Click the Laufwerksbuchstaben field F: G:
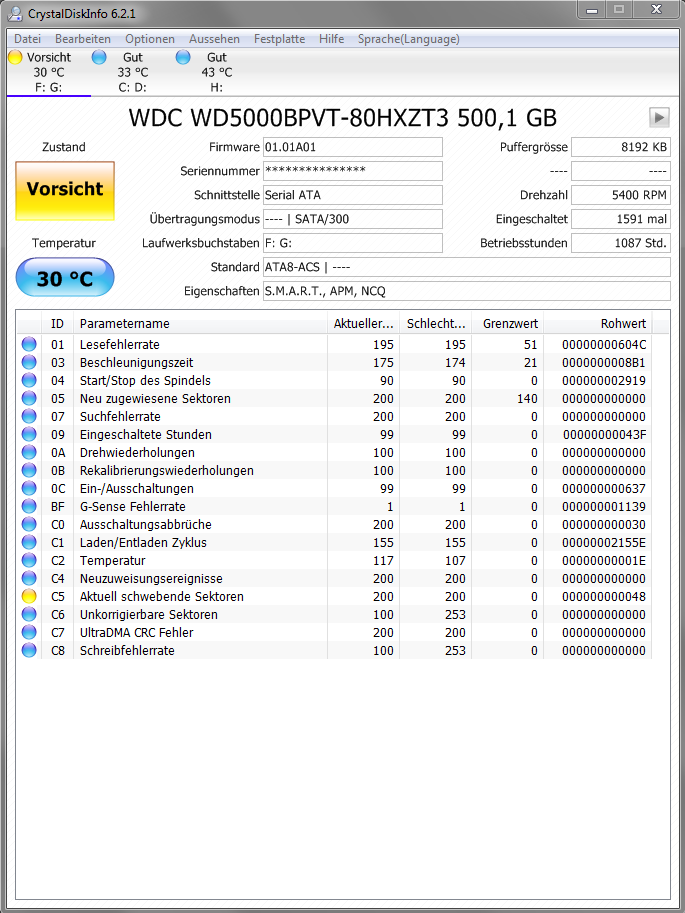This screenshot has height=913, width=685. pyautogui.click(x=352, y=243)
